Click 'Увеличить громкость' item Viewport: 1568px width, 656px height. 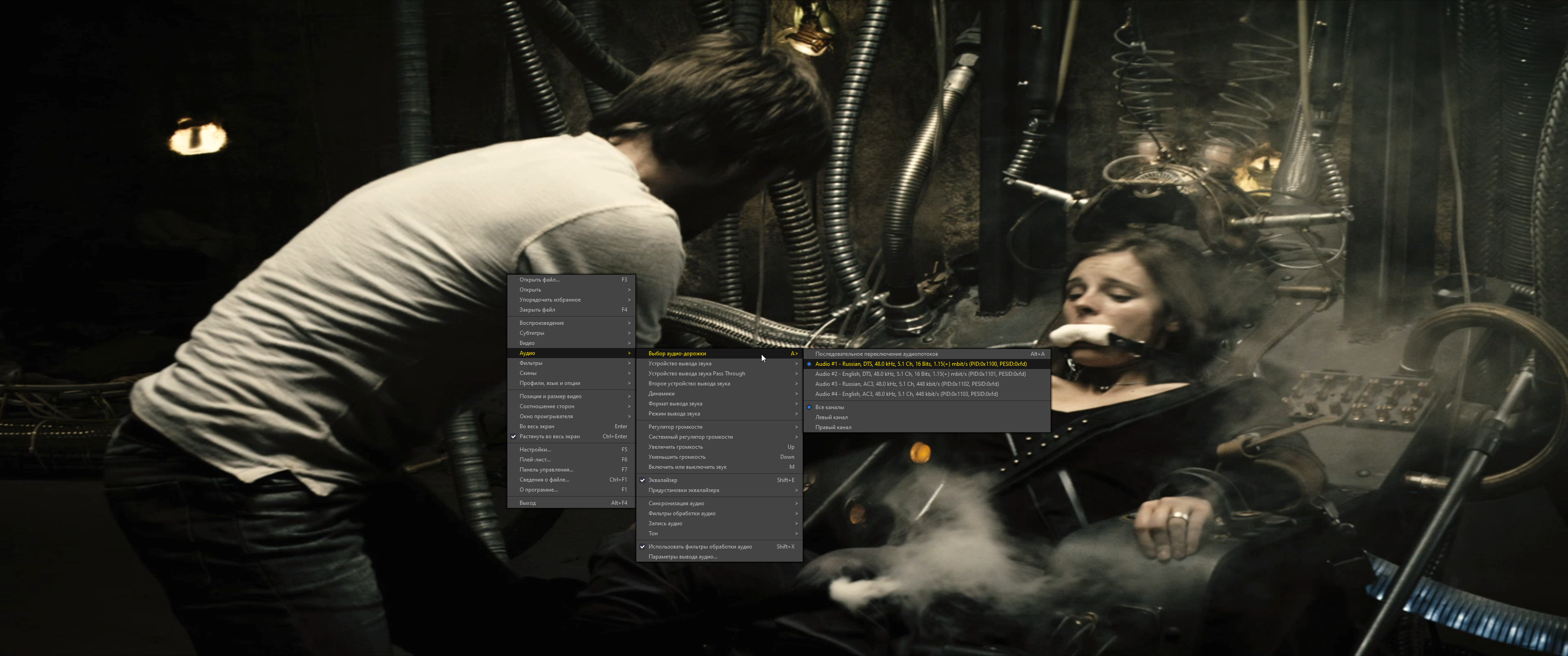pos(719,446)
